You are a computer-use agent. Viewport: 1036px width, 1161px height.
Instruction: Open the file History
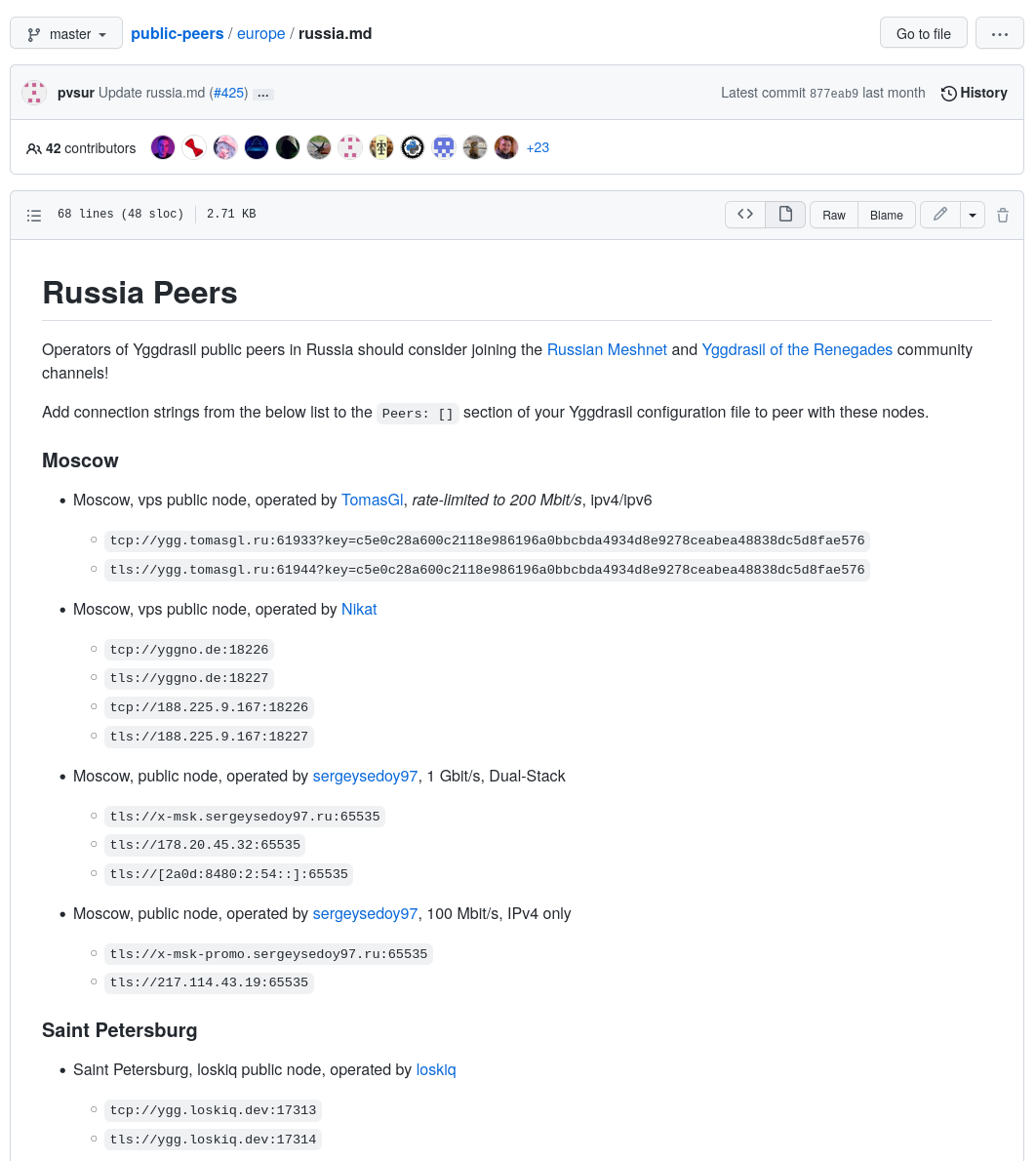[x=973, y=93]
